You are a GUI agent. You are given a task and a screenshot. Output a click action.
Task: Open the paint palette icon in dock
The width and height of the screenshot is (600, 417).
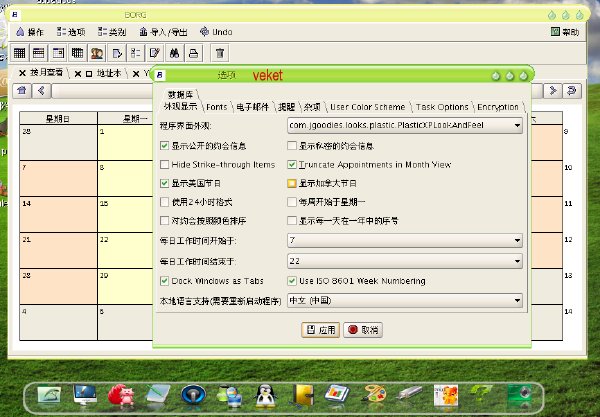click(374, 394)
